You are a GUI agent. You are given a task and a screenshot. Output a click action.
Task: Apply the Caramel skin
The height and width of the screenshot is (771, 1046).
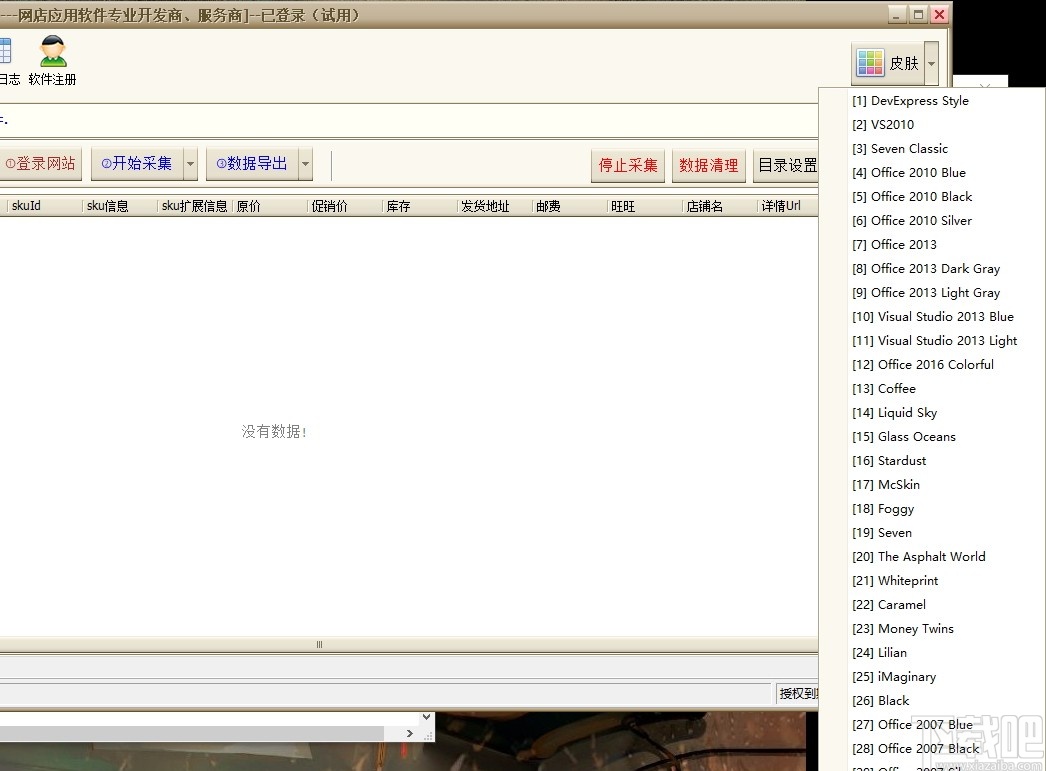[x=889, y=605]
